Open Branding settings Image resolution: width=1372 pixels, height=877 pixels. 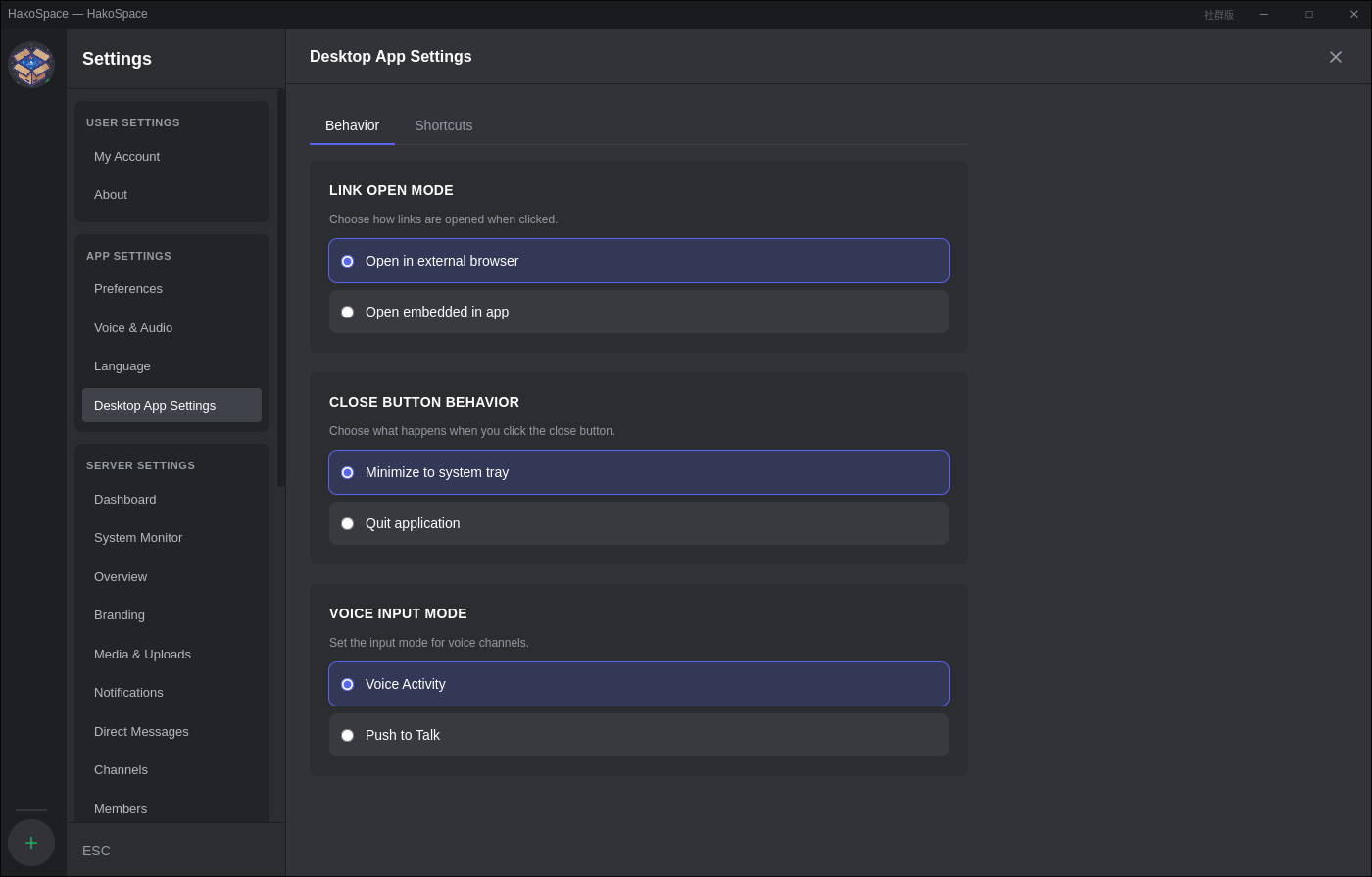click(119, 614)
